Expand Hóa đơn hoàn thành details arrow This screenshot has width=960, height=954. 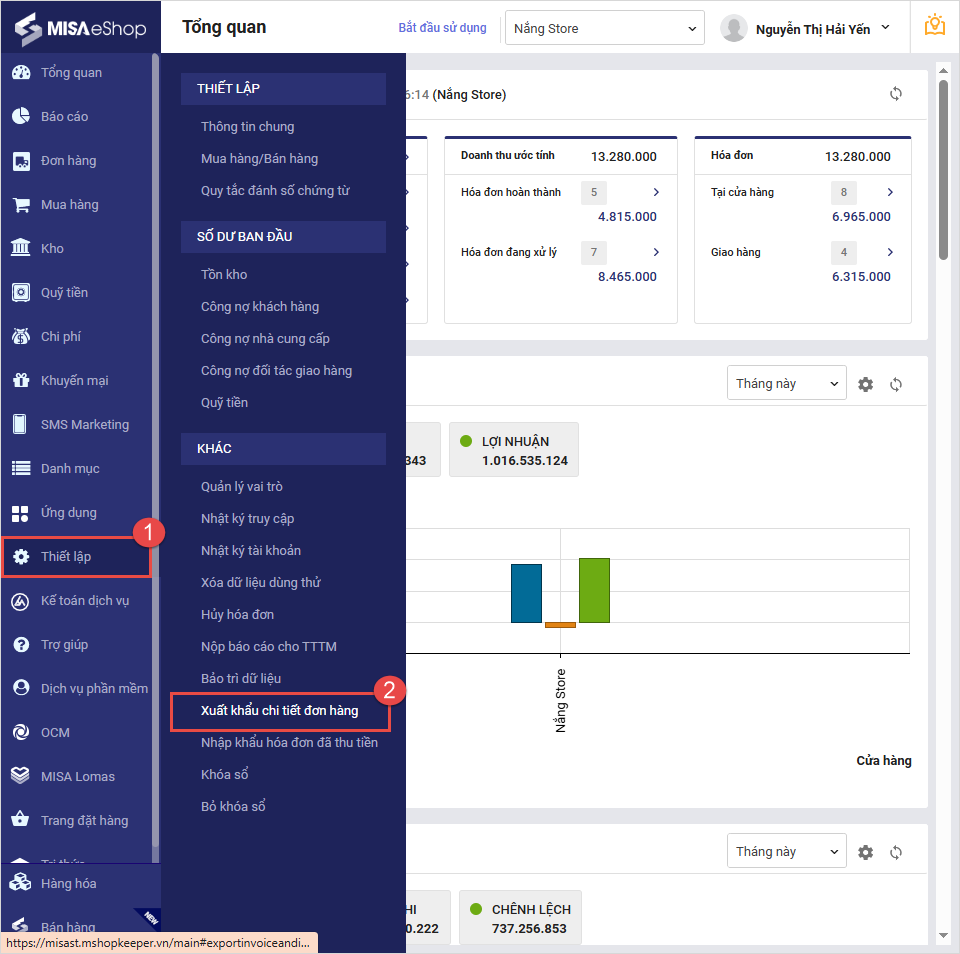656,192
